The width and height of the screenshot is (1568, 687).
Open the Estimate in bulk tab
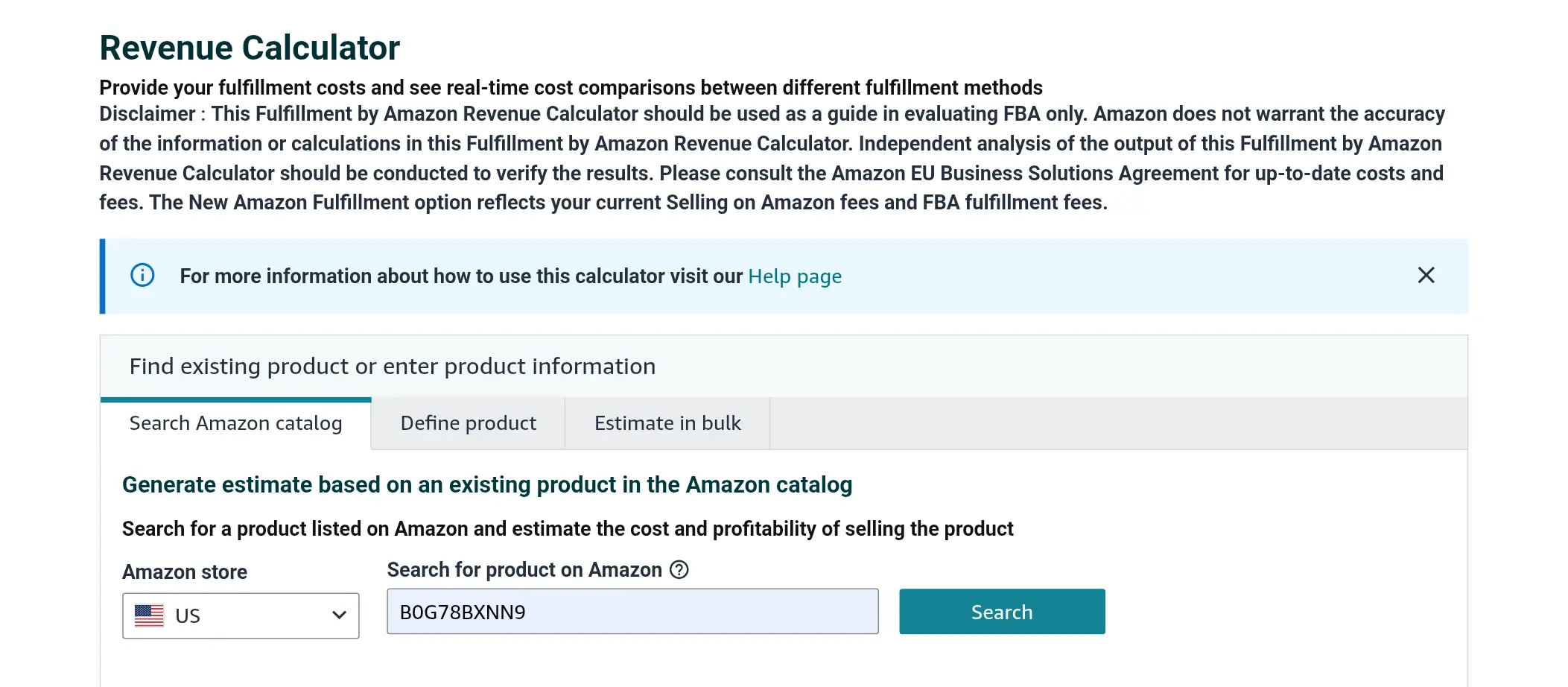click(667, 422)
